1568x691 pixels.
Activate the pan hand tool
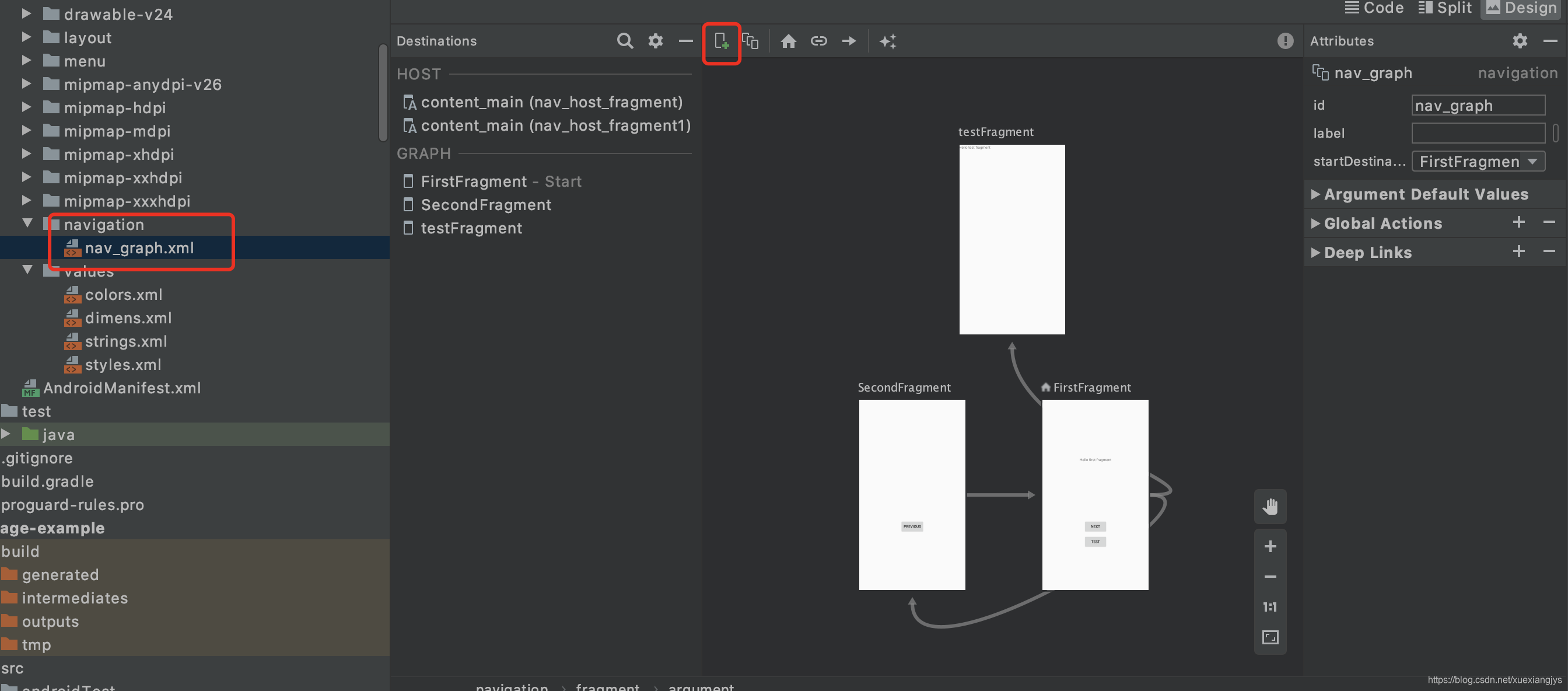[1270, 507]
